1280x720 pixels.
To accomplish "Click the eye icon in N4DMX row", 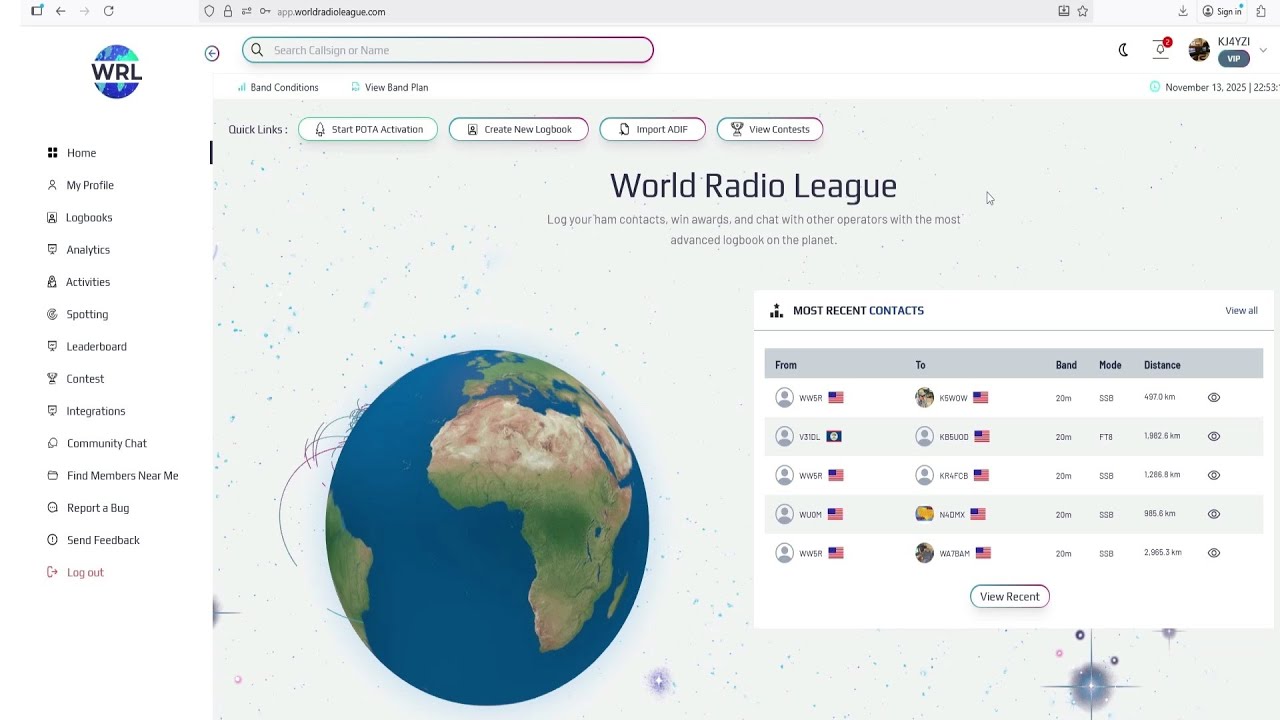I will point(1214,514).
